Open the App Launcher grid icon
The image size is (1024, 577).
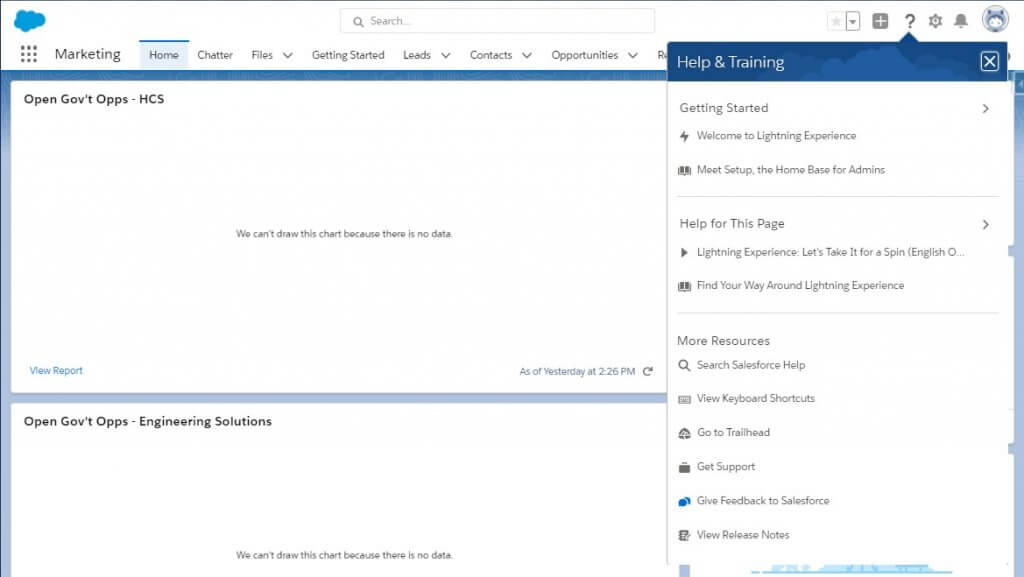29,54
